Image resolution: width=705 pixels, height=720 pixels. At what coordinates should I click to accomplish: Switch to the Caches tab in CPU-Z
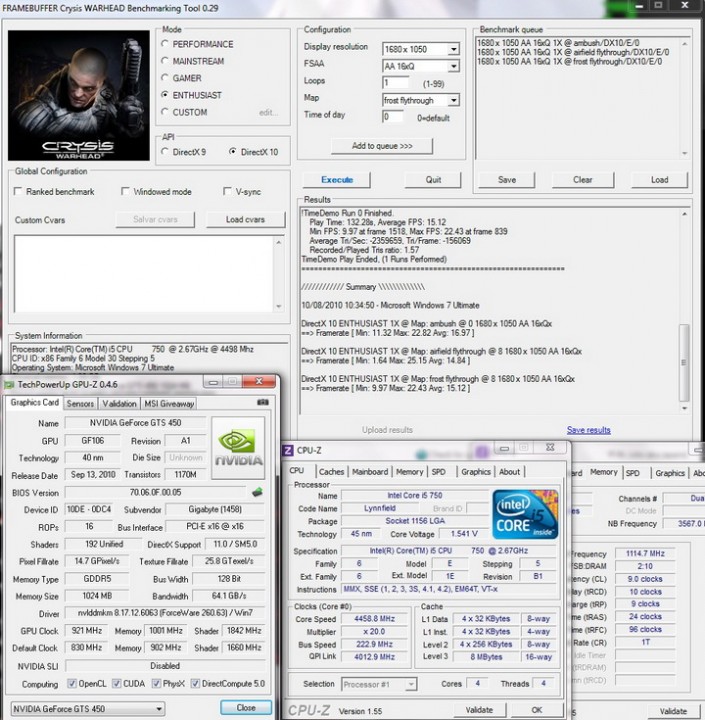(x=332, y=472)
